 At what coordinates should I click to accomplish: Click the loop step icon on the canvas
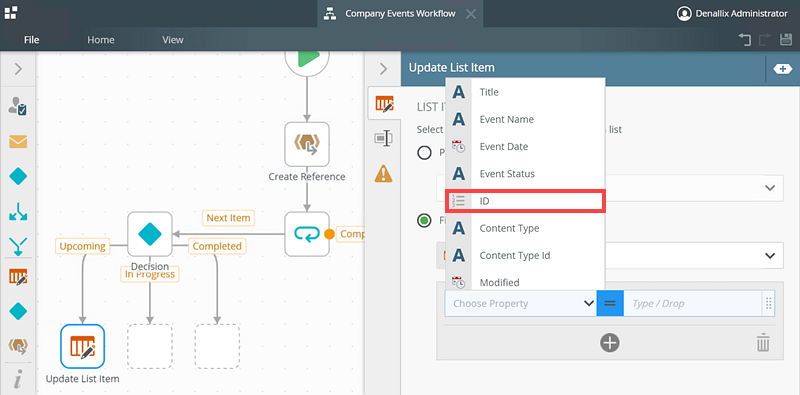(x=307, y=234)
